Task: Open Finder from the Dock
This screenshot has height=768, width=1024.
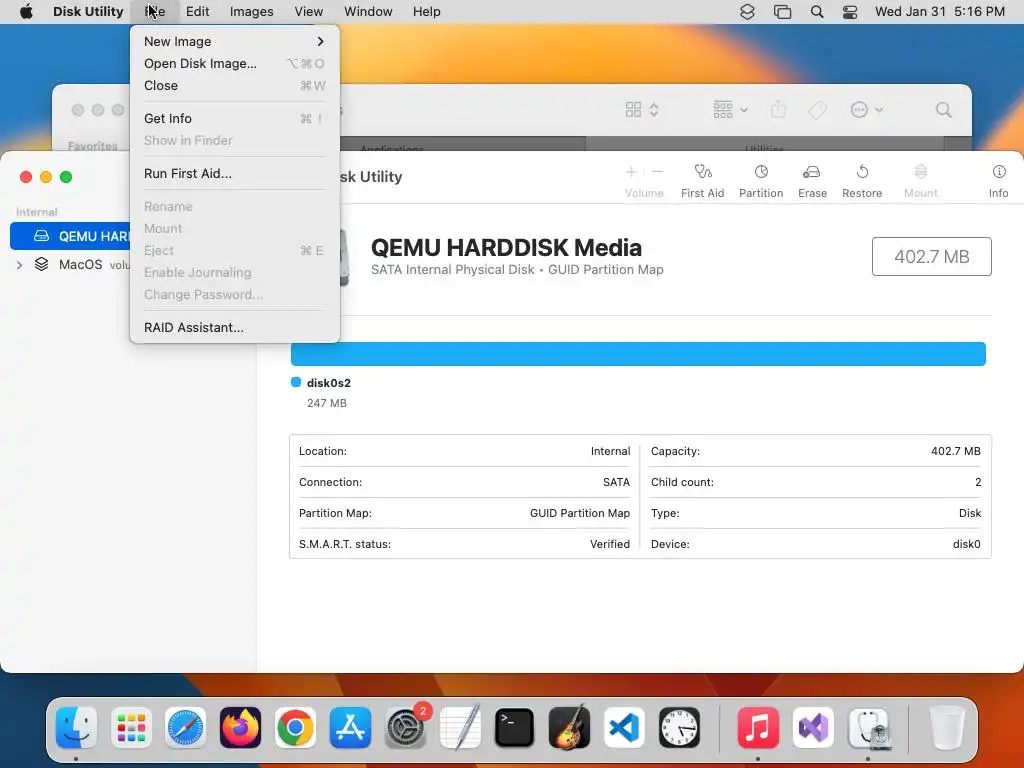Action: click(x=76, y=728)
